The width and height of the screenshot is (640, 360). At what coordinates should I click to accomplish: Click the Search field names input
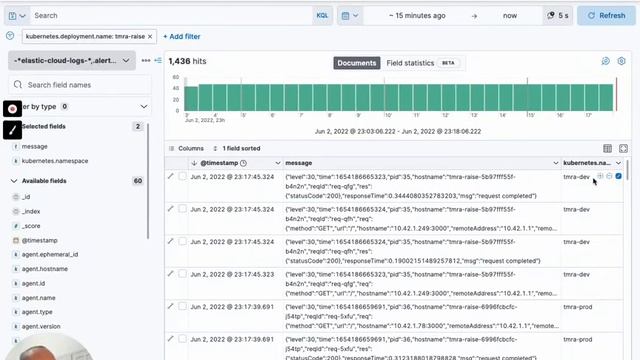click(80, 85)
